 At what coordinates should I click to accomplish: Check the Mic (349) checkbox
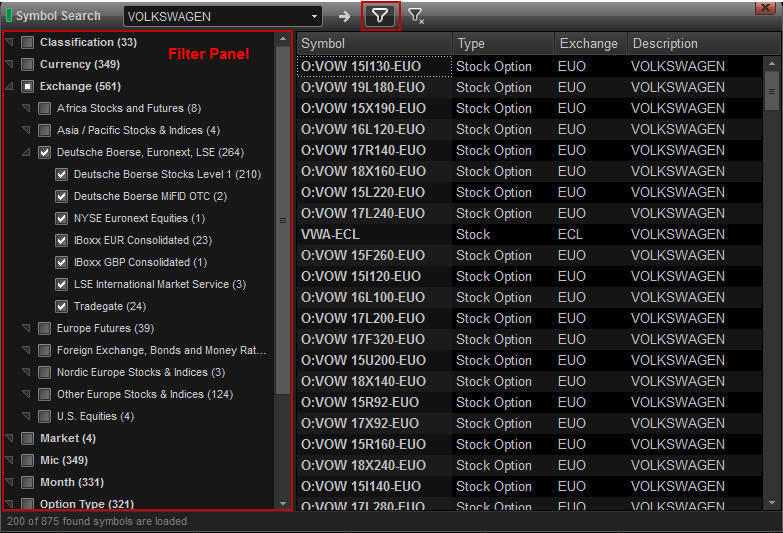[27, 460]
